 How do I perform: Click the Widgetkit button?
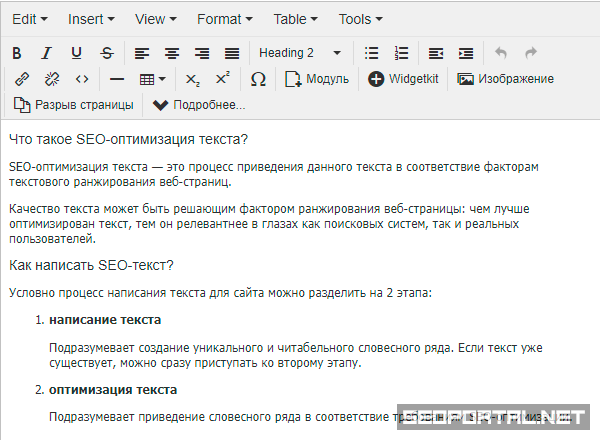pos(404,79)
